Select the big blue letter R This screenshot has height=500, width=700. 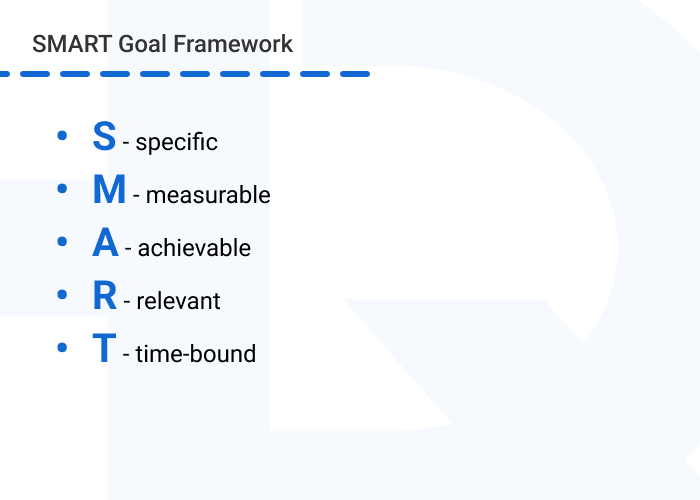point(105,296)
